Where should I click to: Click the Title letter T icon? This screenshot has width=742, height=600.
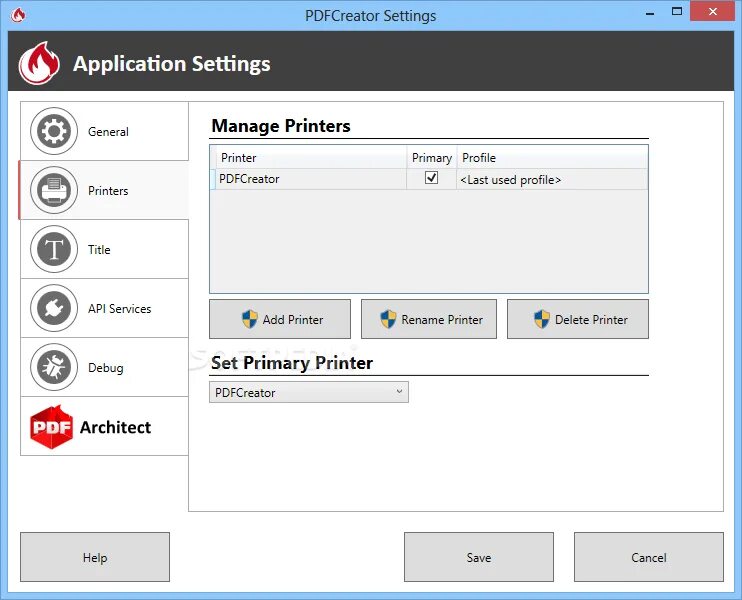(x=54, y=249)
